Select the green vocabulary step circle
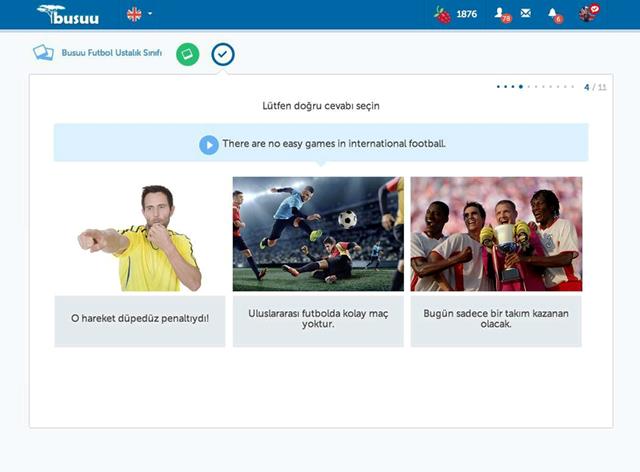 tap(188, 54)
